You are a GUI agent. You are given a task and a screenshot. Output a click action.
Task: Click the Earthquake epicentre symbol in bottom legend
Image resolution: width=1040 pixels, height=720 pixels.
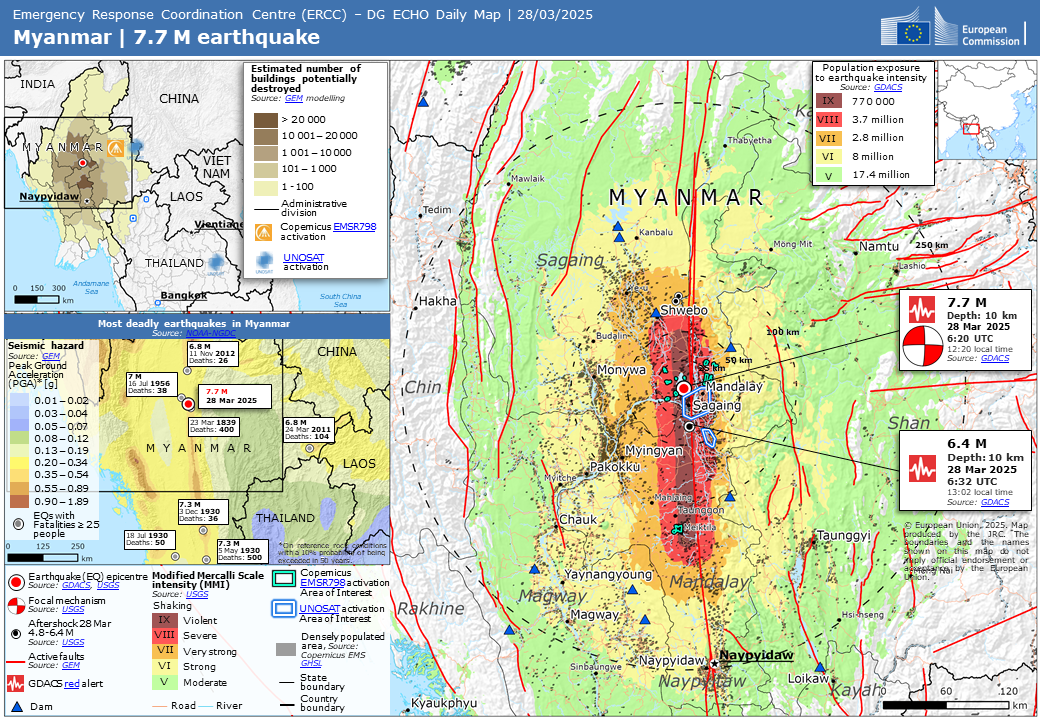pos(15,581)
